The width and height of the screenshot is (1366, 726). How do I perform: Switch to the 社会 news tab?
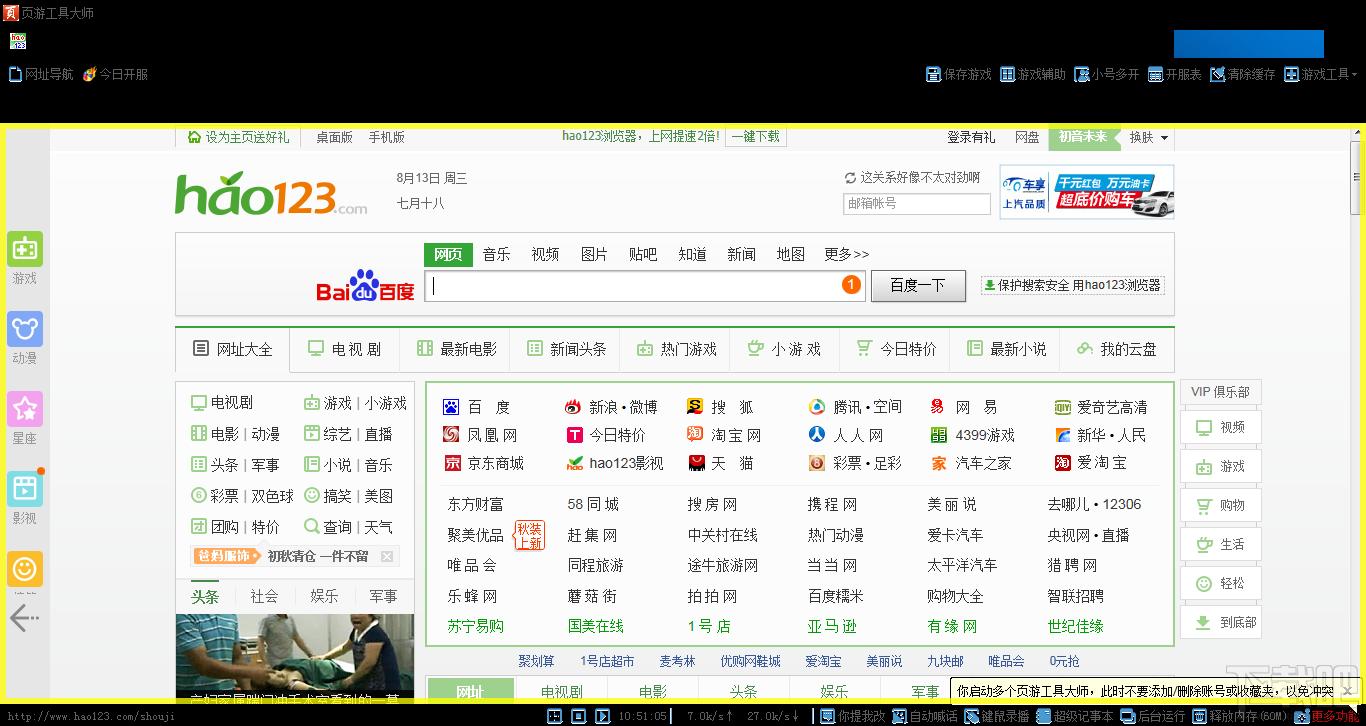tap(264, 596)
